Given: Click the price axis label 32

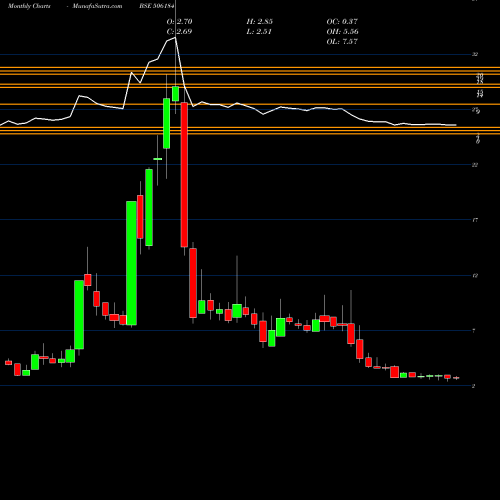Looking at the screenshot, I should click(x=475, y=54).
